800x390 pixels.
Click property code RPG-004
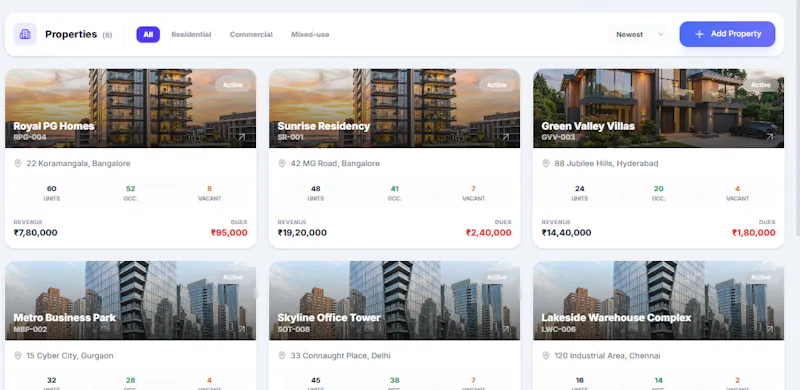30,137
